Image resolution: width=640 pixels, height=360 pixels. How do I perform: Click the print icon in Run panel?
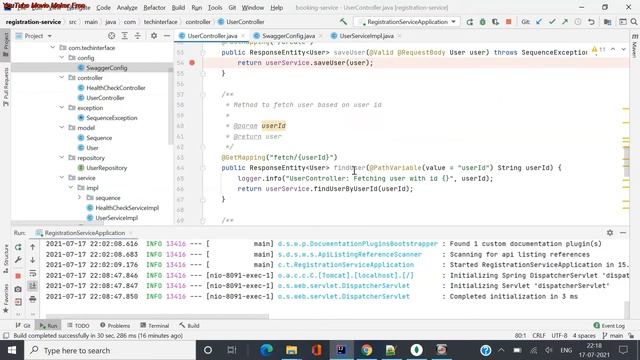point(33,299)
